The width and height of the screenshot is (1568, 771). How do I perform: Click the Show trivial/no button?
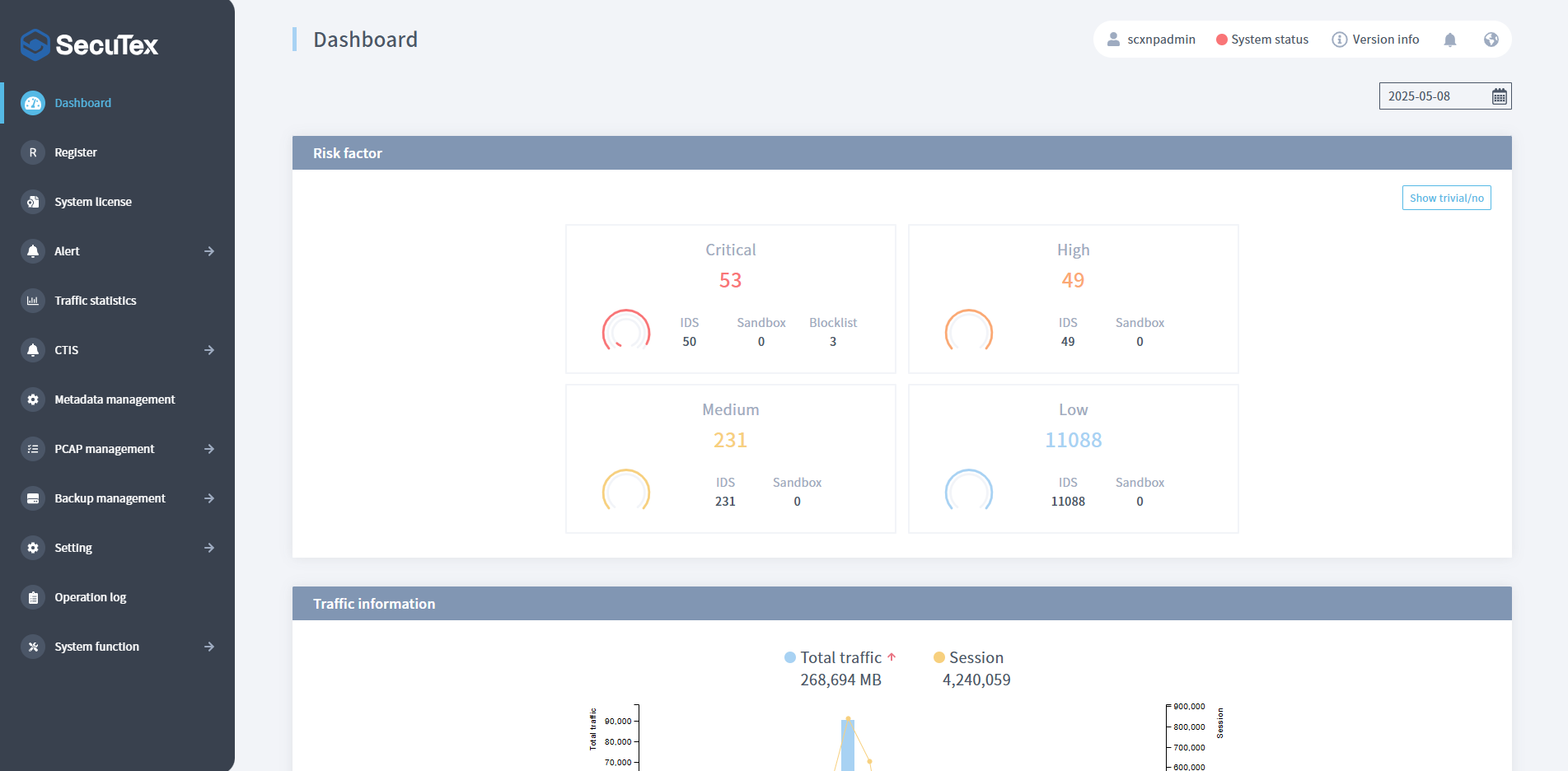coord(1447,198)
